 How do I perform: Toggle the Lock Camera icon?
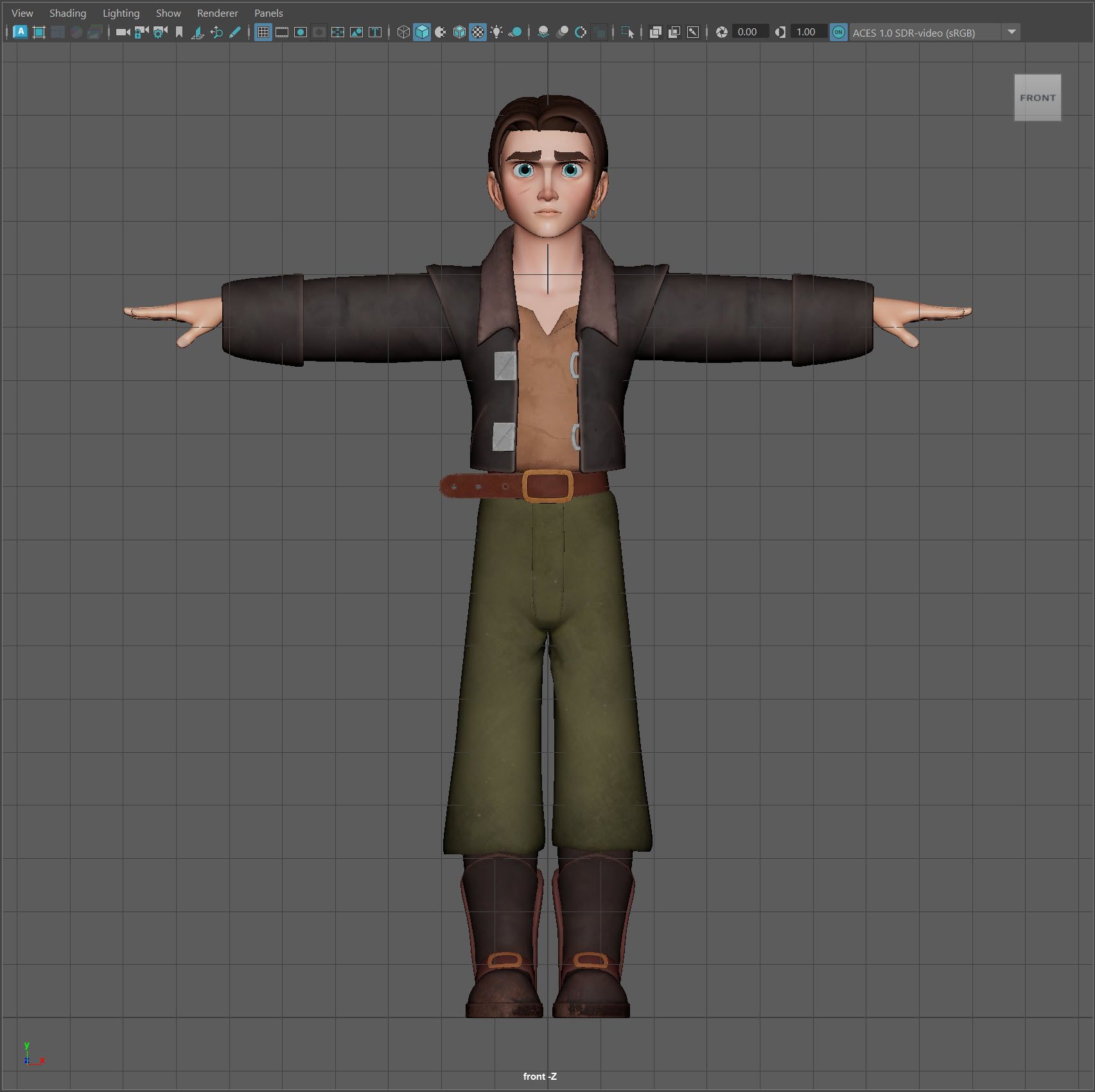click(141, 32)
